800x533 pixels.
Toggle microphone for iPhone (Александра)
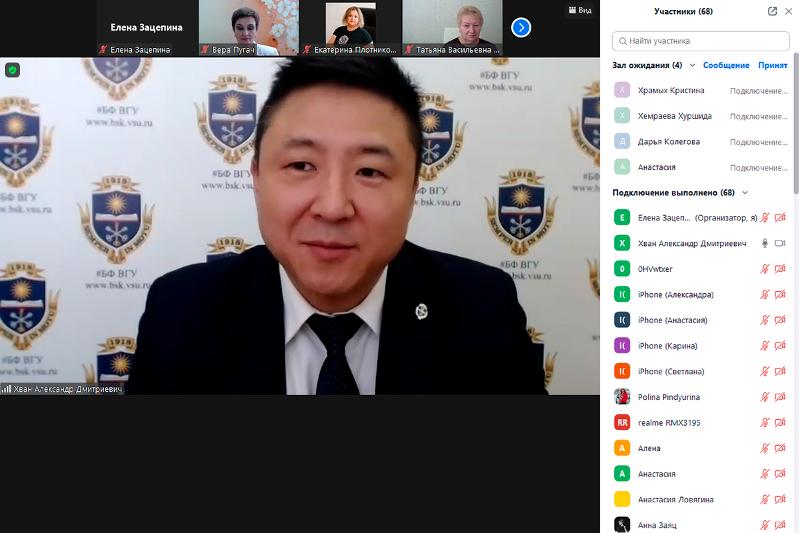pyautogui.click(x=765, y=295)
